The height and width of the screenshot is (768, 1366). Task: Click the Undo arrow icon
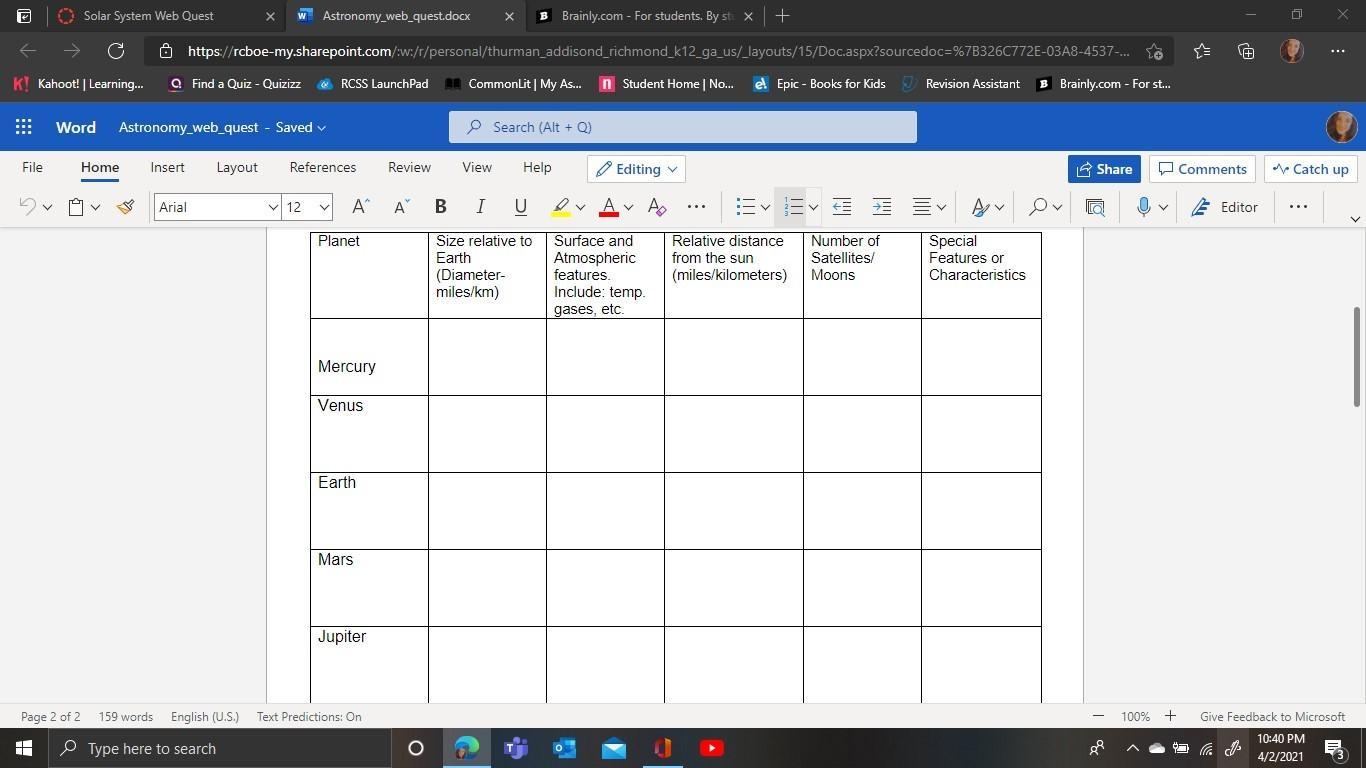point(28,207)
